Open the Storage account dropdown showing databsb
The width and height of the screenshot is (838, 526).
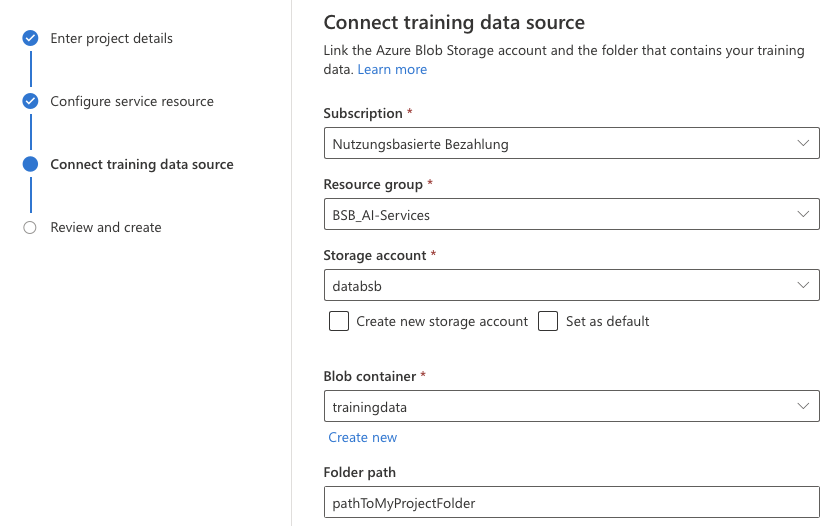click(x=560, y=285)
